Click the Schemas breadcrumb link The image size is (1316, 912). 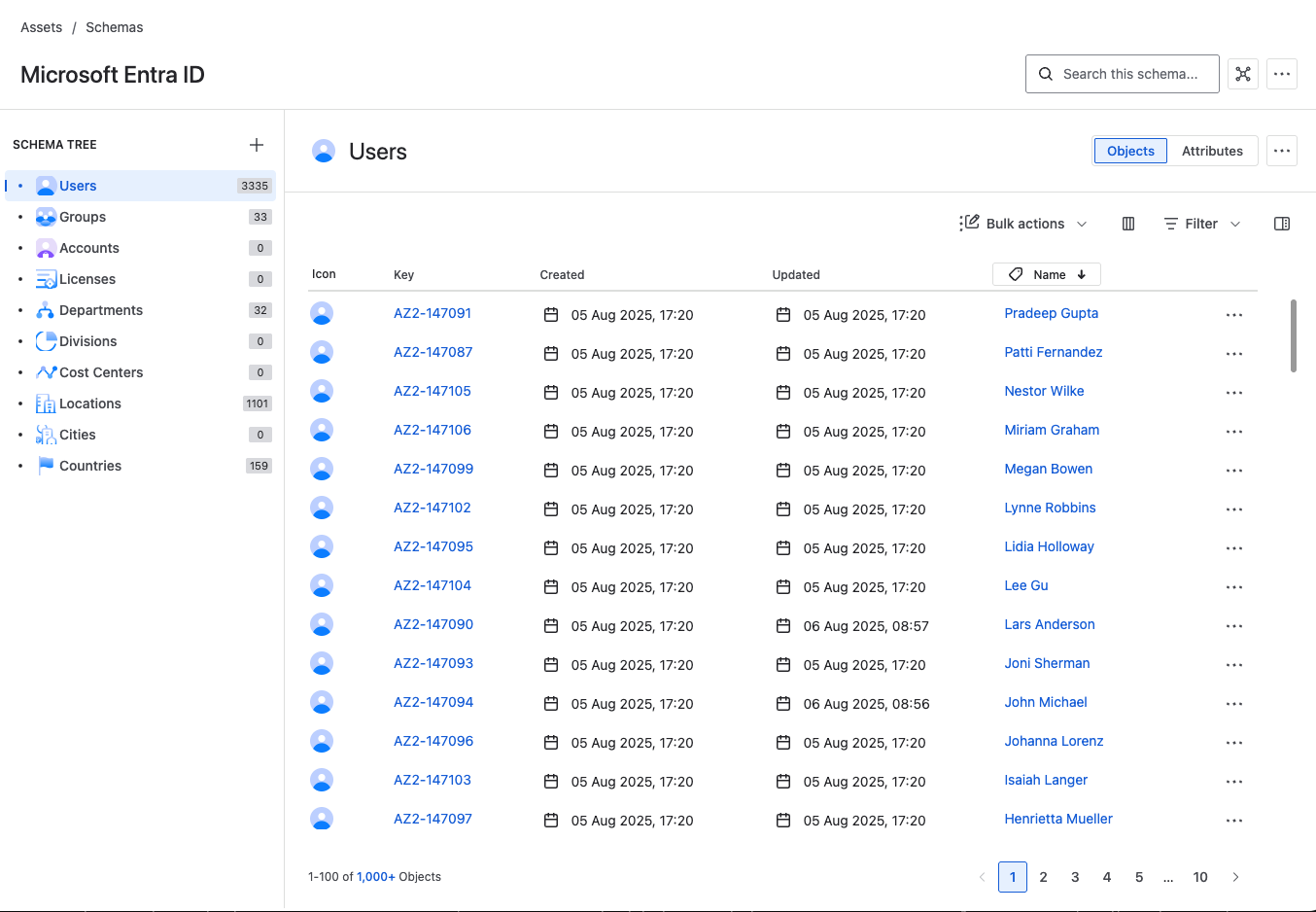pos(114,27)
